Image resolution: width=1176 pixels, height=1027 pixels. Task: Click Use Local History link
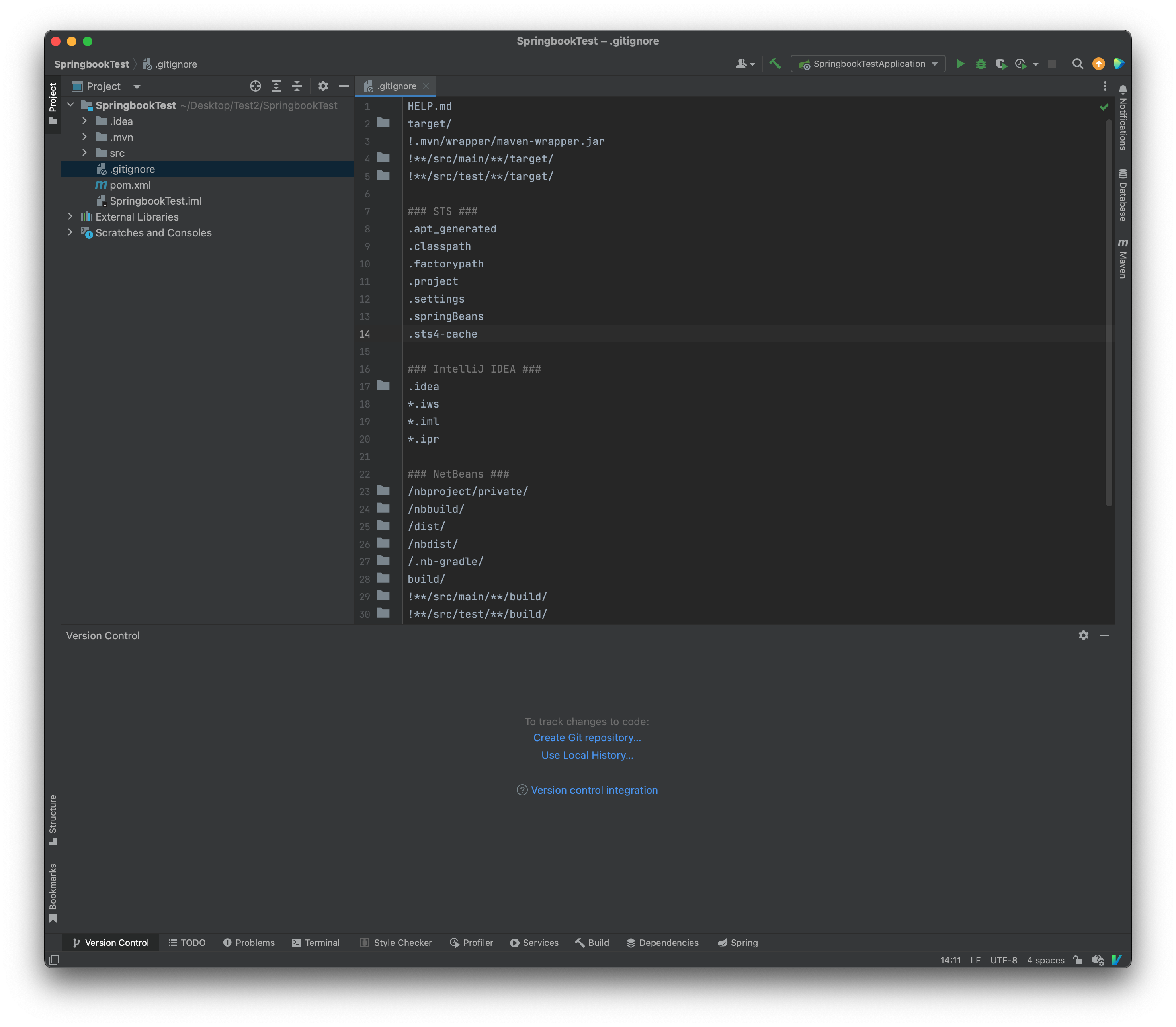coord(587,756)
